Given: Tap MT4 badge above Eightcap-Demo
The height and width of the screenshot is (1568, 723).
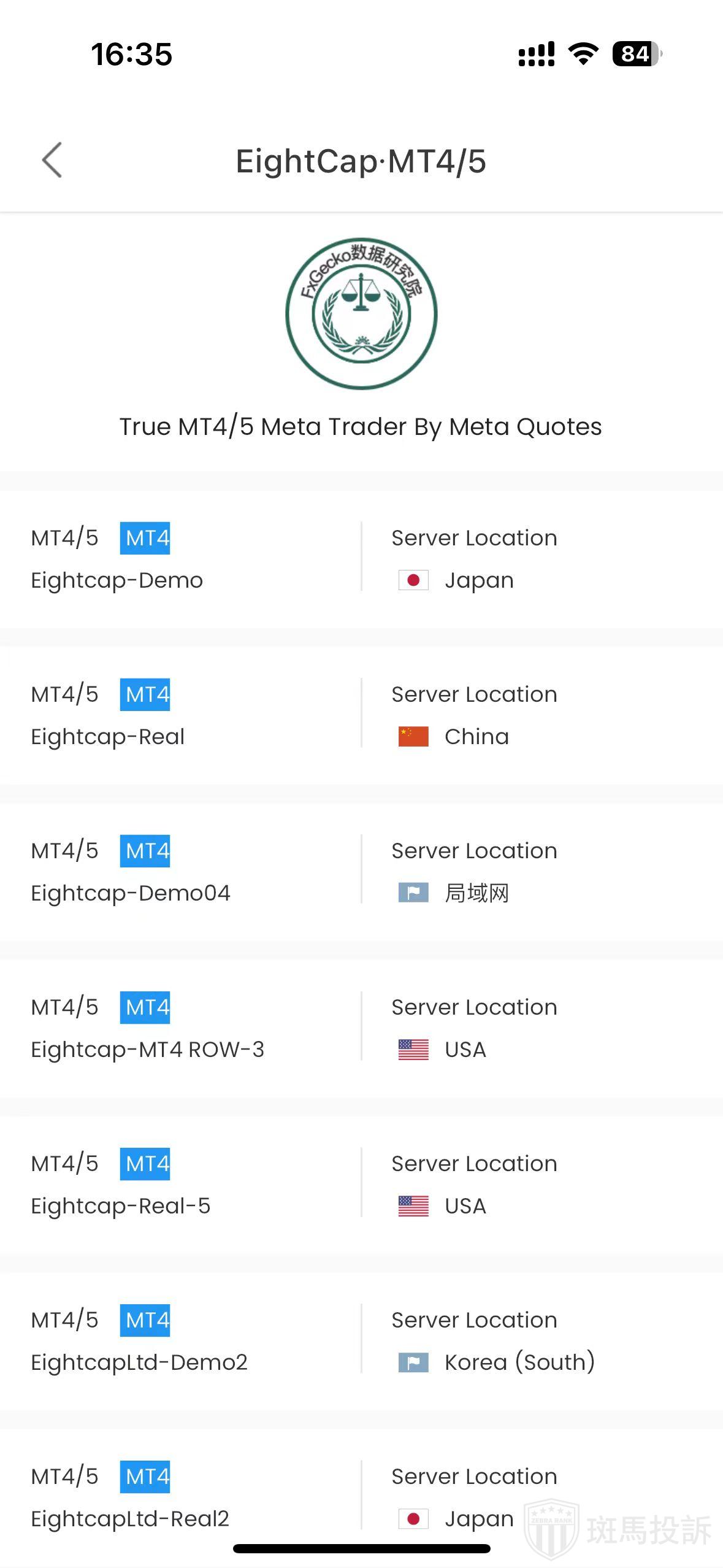Looking at the screenshot, I should [x=145, y=538].
